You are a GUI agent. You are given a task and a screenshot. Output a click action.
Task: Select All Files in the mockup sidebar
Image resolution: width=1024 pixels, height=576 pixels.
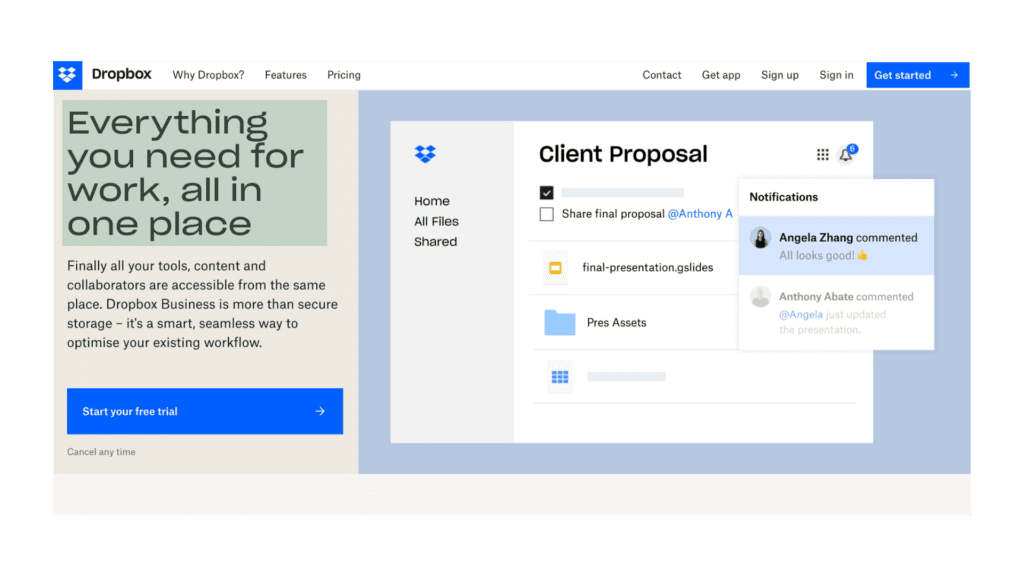[436, 221]
